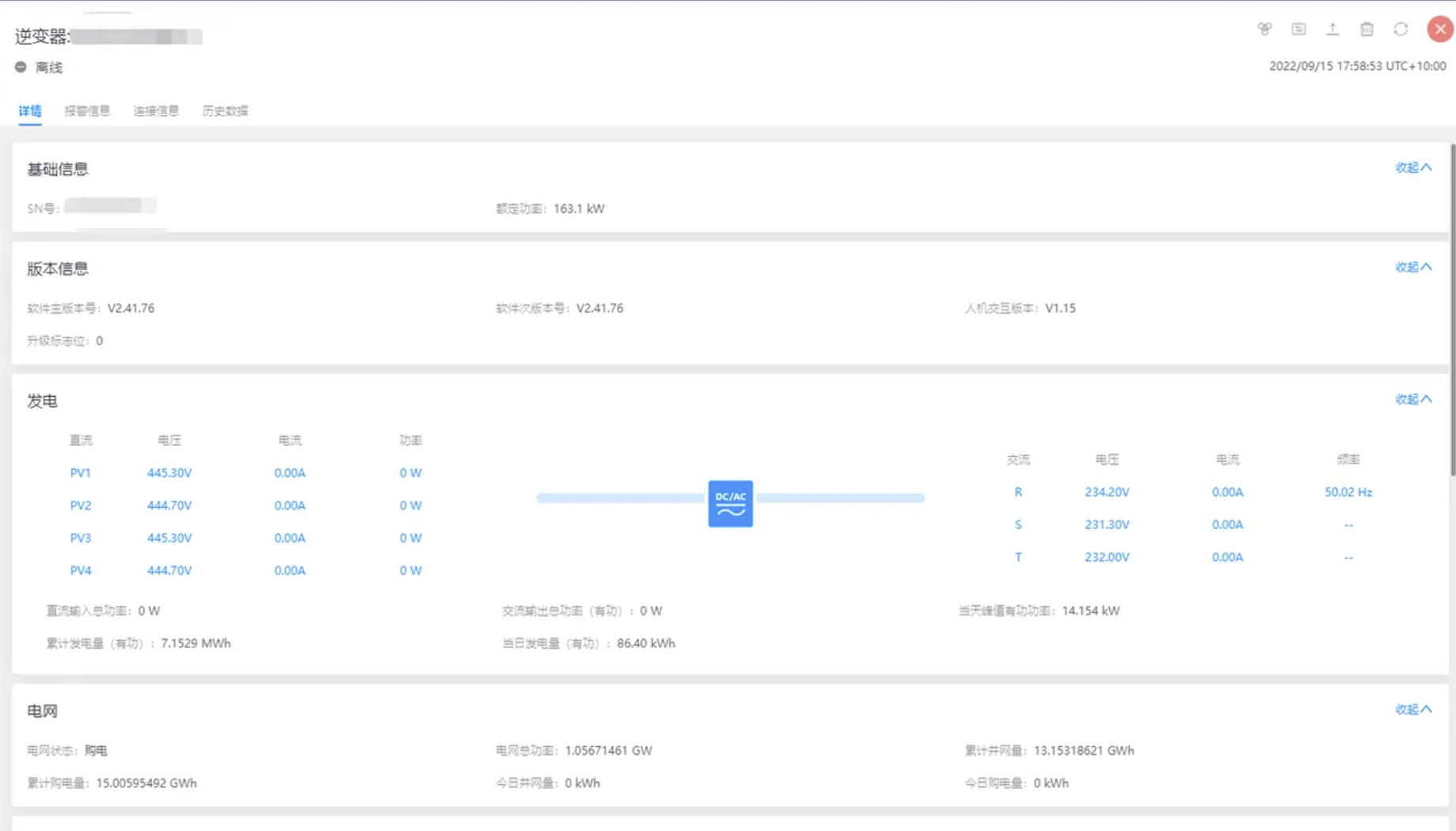Click the 直流输入总功率 value 0 W
Image resolution: width=1456 pixels, height=831 pixels.
tap(149, 611)
